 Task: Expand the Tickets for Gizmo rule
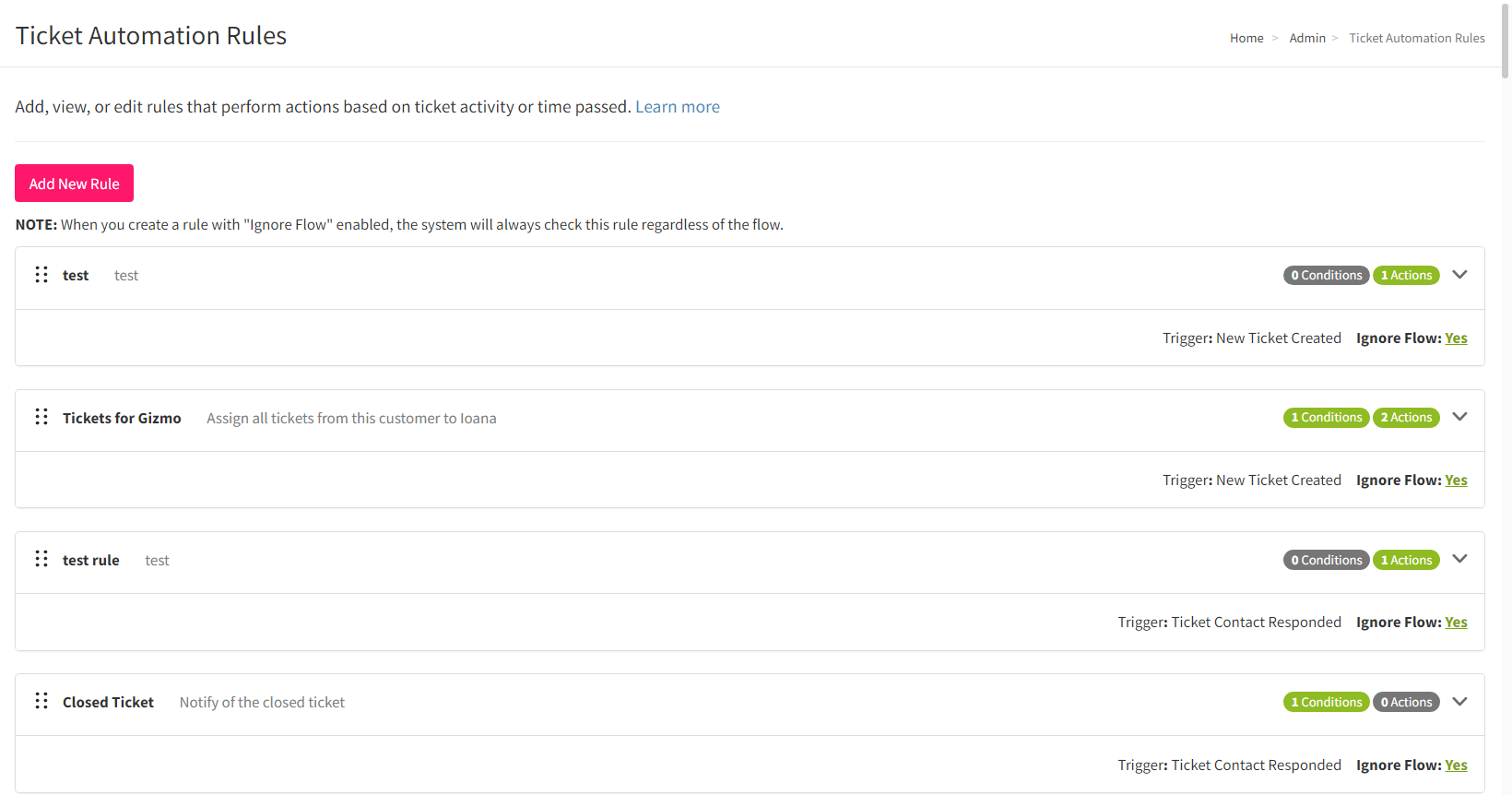point(1459,417)
